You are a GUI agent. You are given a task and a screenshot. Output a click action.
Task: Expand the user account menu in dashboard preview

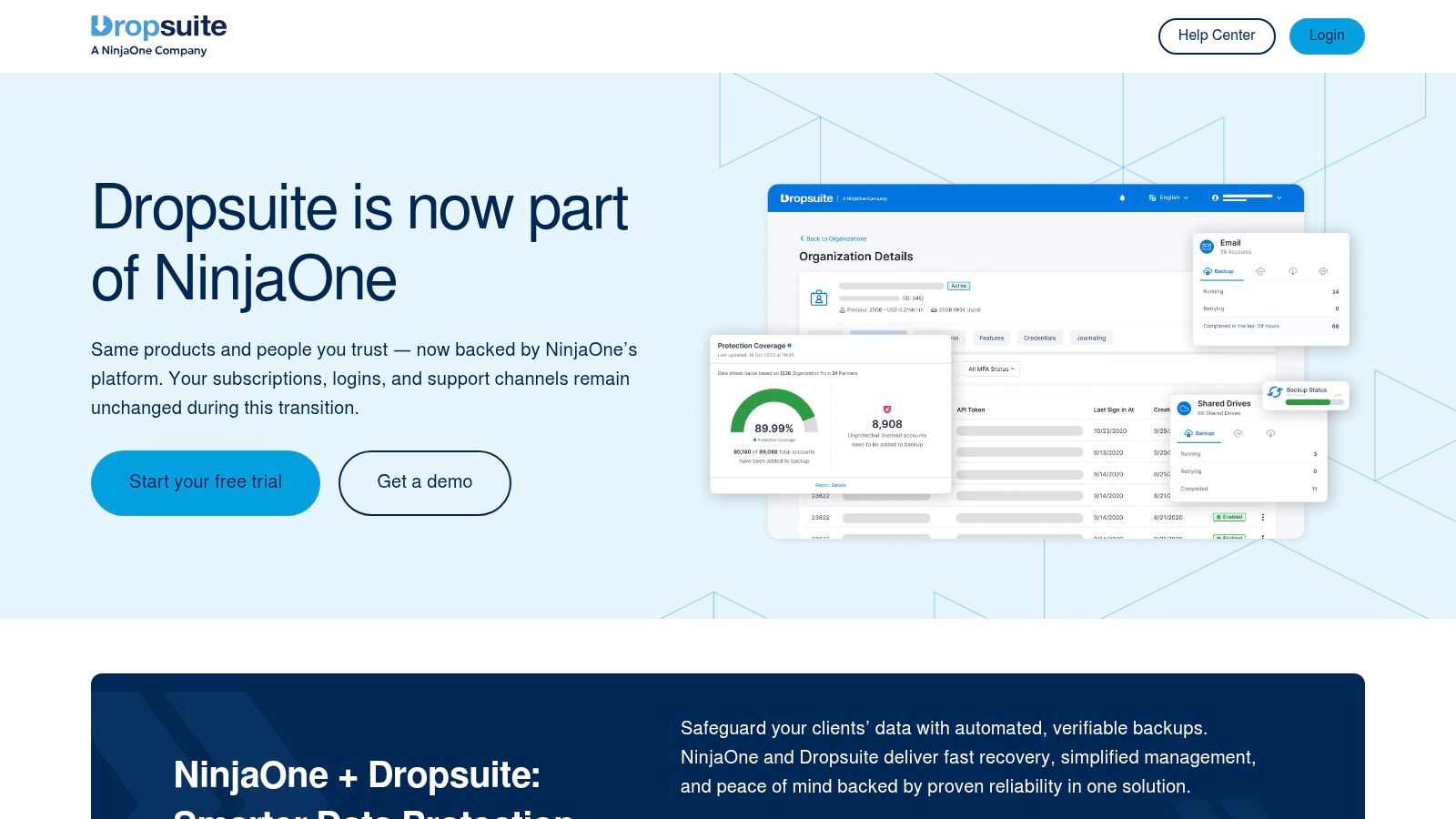[x=1247, y=197]
